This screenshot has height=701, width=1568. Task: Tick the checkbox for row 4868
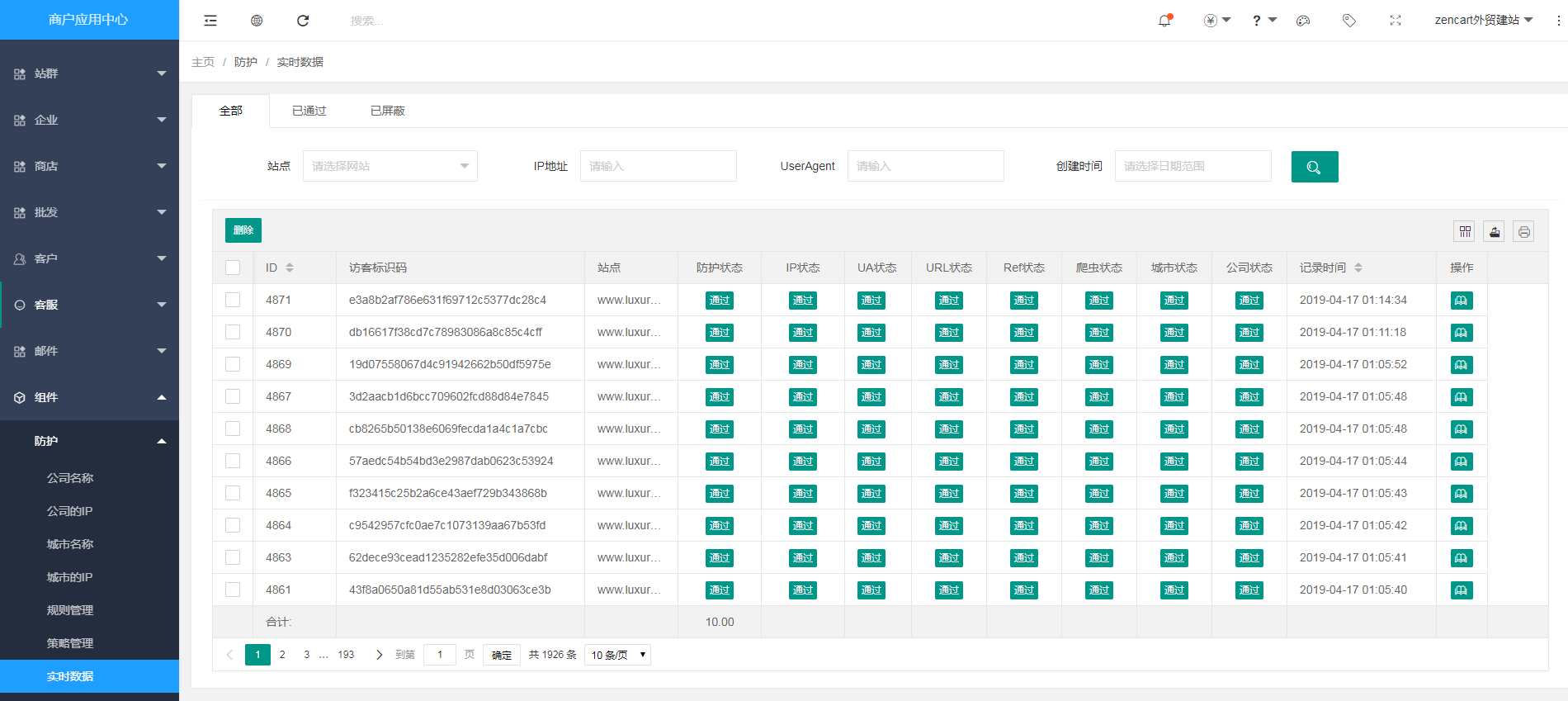pos(233,429)
